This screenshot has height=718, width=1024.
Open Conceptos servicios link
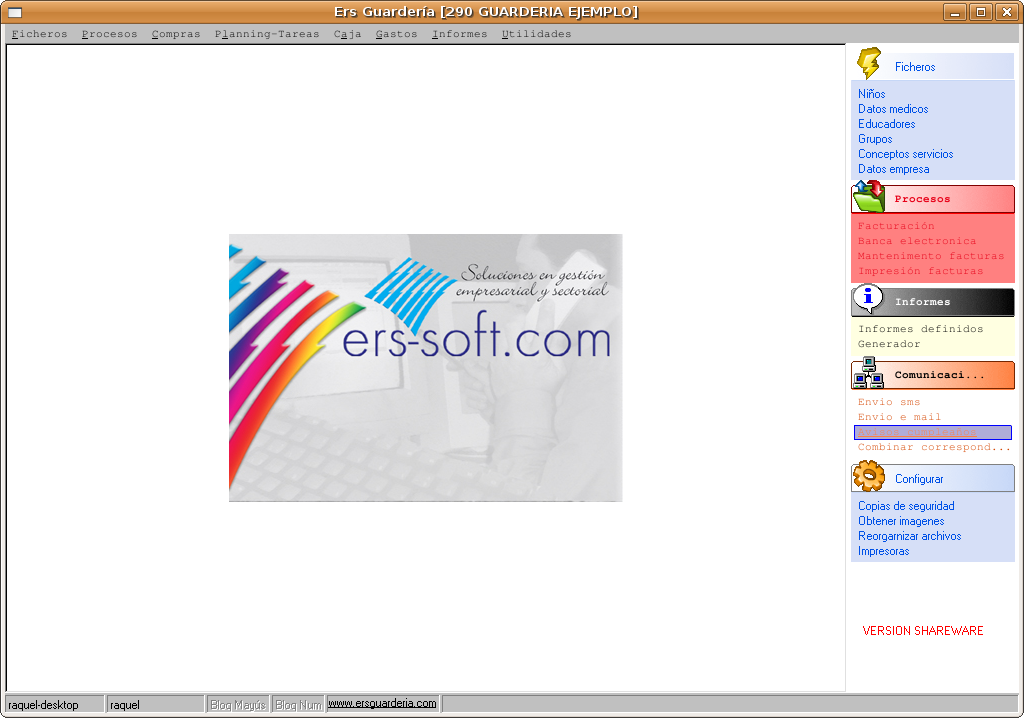pos(905,154)
